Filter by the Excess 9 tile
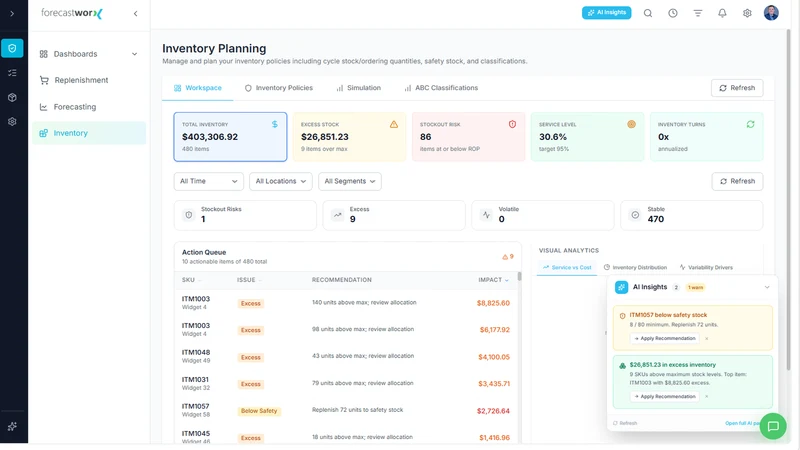Screen dimensions: 800x450 coord(394,215)
